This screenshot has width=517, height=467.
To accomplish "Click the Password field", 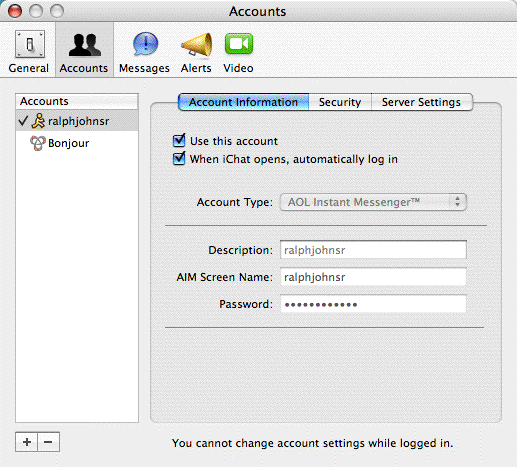I will pyautogui.click(x=373, y=304).
